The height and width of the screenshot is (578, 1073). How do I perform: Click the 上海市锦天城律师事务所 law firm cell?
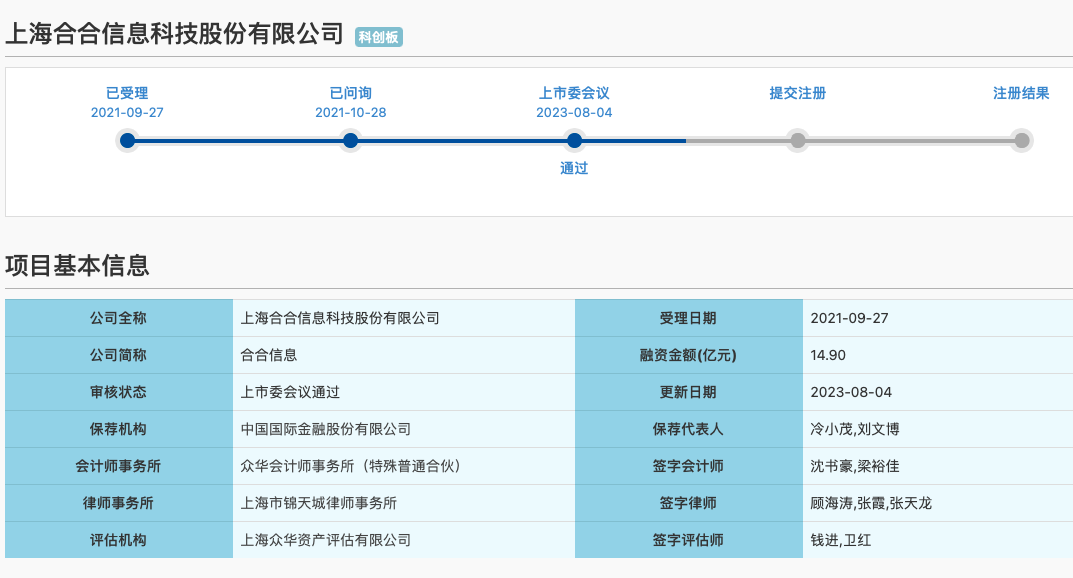(326, 503)
